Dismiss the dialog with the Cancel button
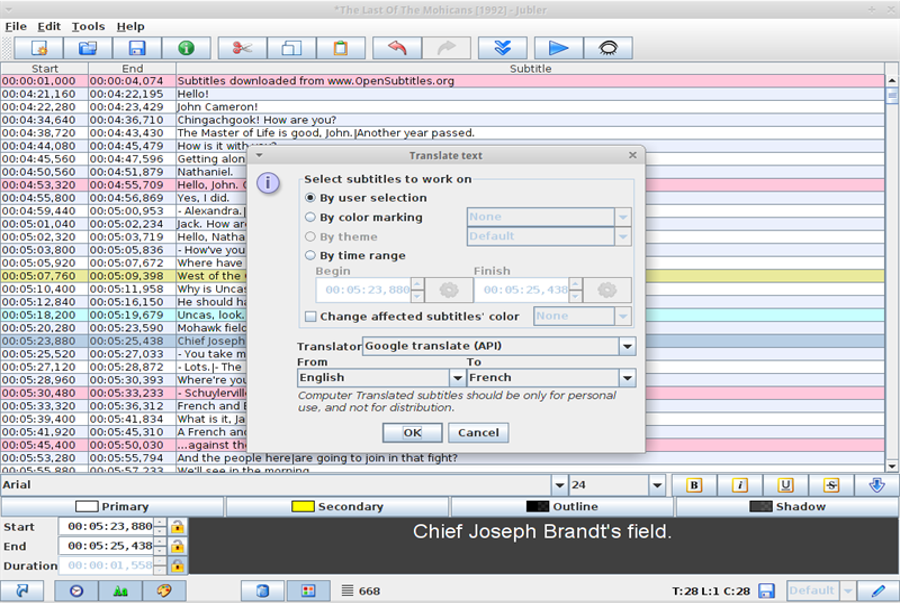 coord(478,433)
